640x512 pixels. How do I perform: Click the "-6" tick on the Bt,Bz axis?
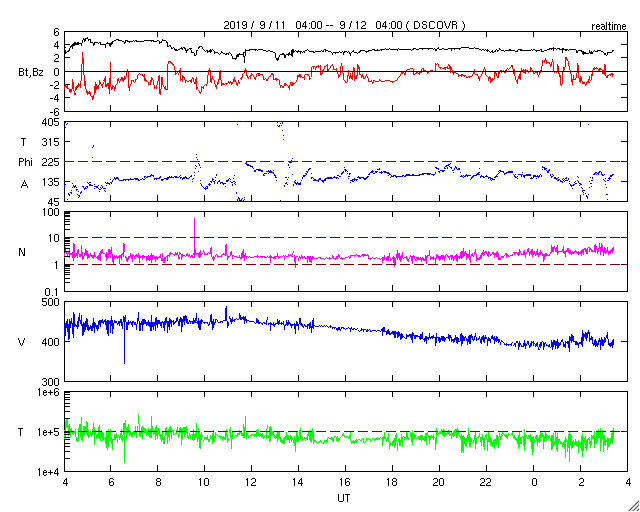[55, 111]
